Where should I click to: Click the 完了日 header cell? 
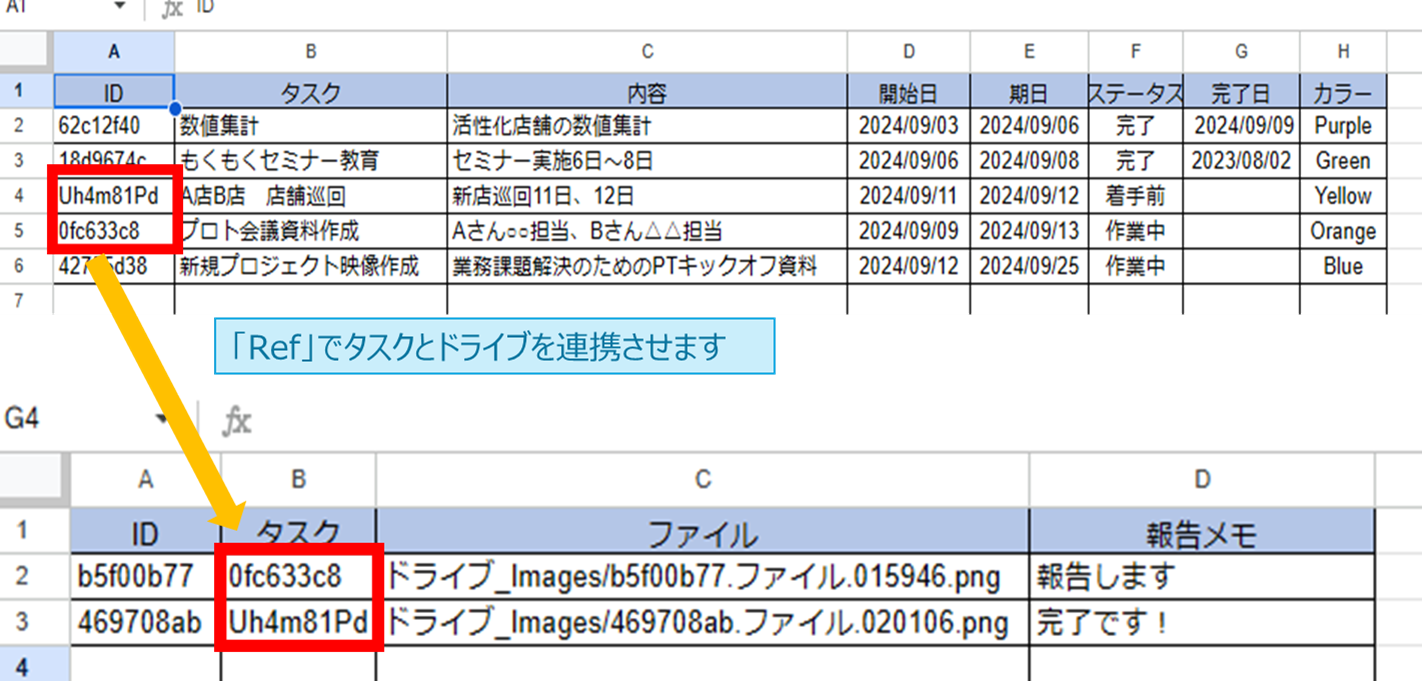pos(1241,93)
